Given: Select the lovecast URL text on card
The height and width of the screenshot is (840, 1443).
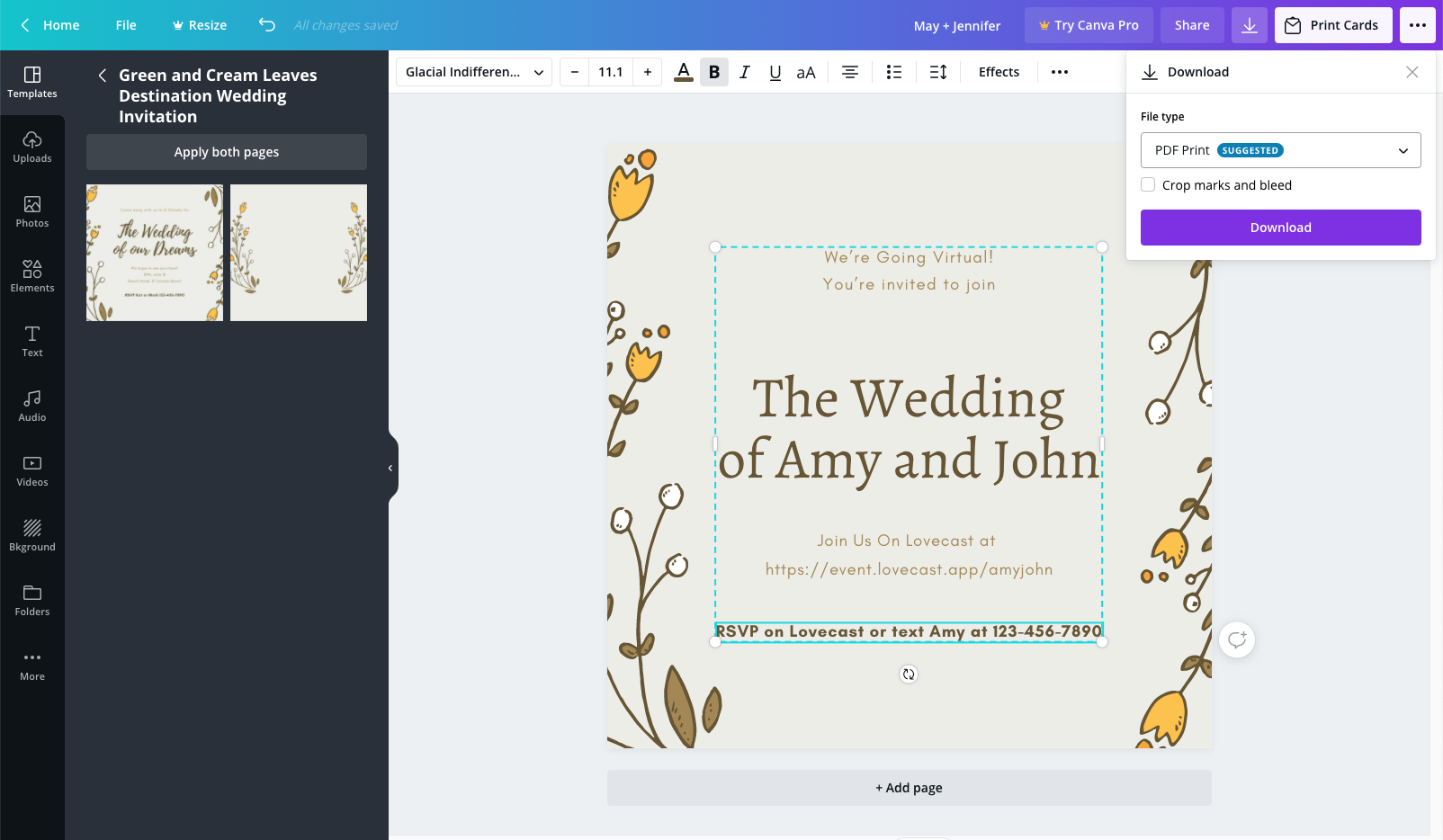Looking at the screenshot, I should point(909,569).
